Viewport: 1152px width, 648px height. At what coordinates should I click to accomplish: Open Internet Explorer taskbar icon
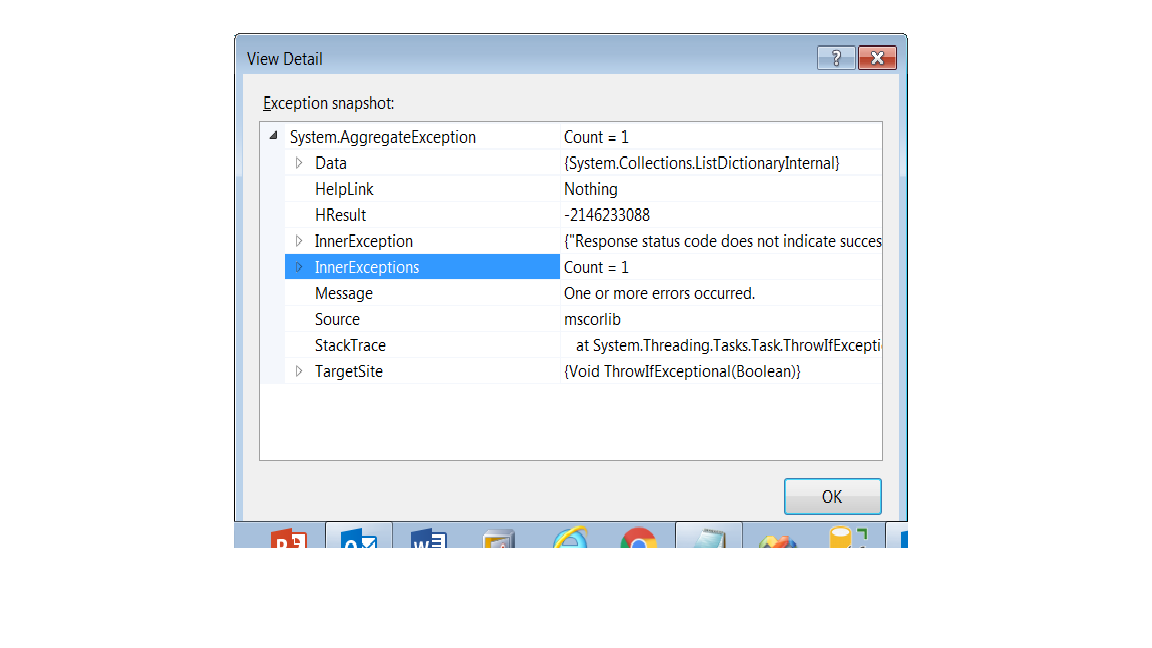(x=570, y=538)
